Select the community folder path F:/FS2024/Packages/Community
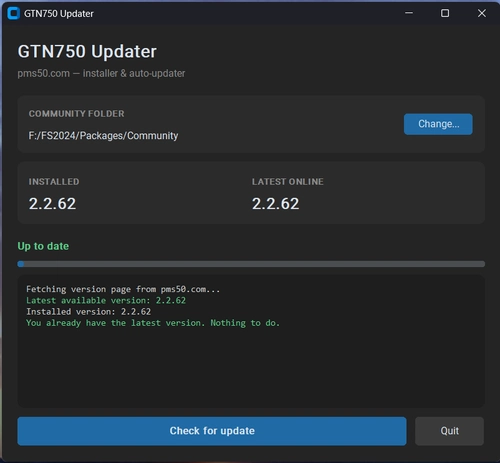This screenshot has width=500, height=463. tap(103, 136)
